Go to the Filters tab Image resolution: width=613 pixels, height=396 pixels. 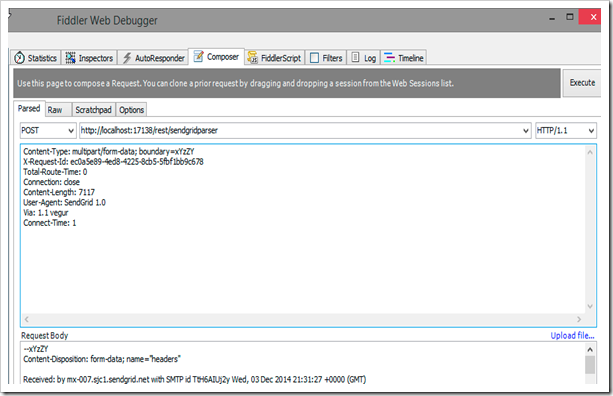[x=326, y=58]
